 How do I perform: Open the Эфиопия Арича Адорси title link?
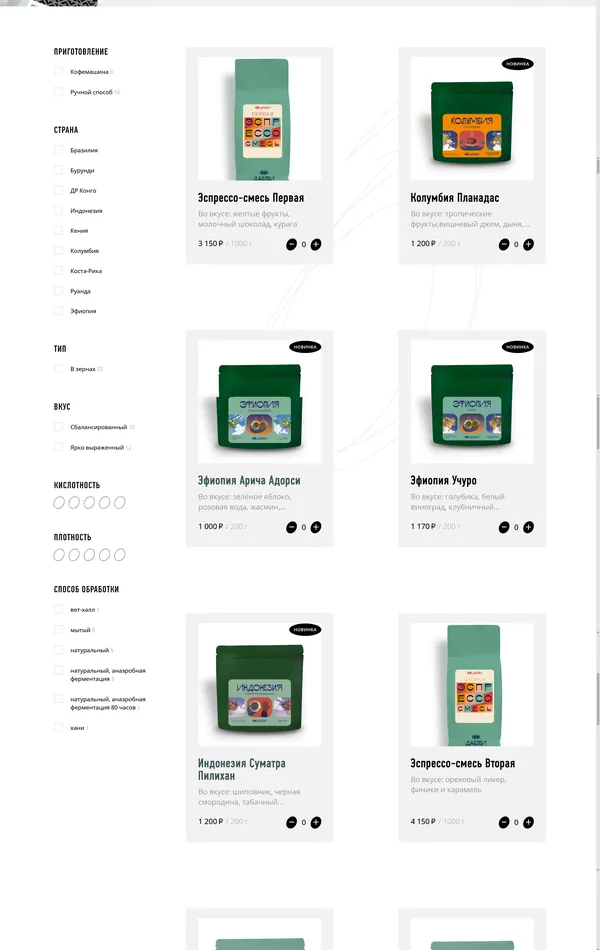pos(249,480)
